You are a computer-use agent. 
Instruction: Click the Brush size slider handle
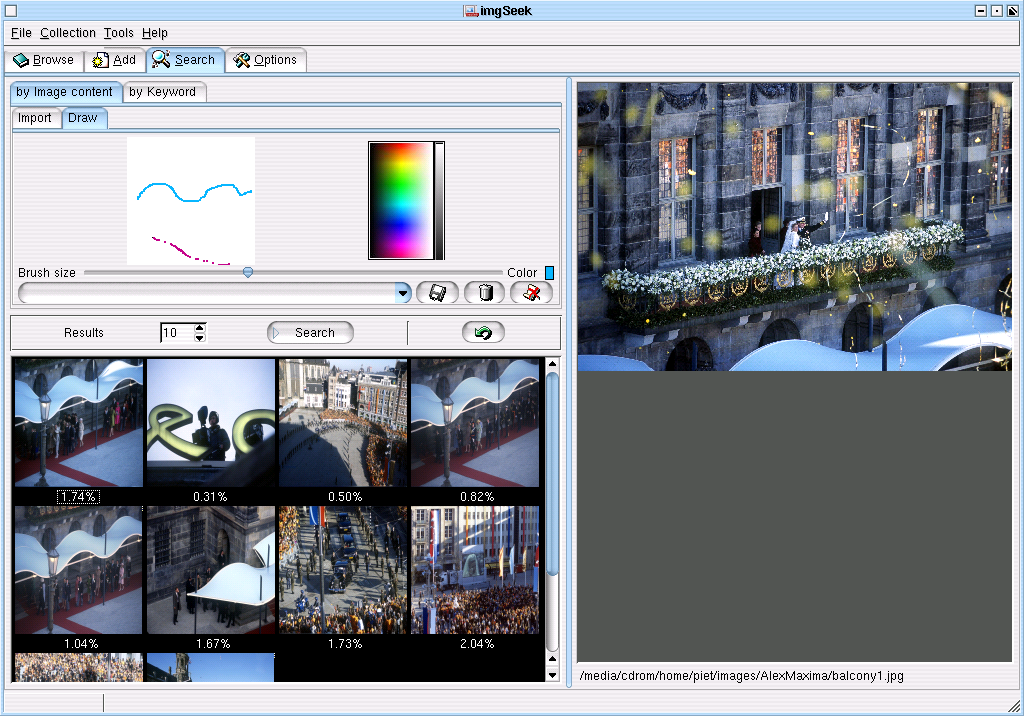pos(248,272)
